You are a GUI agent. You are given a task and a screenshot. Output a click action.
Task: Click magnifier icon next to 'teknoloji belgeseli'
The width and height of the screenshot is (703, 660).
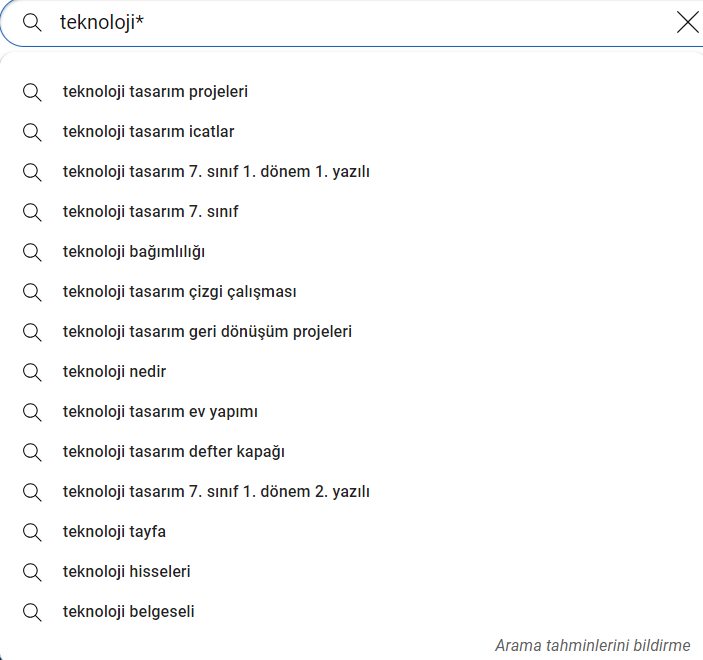(32, 612)
